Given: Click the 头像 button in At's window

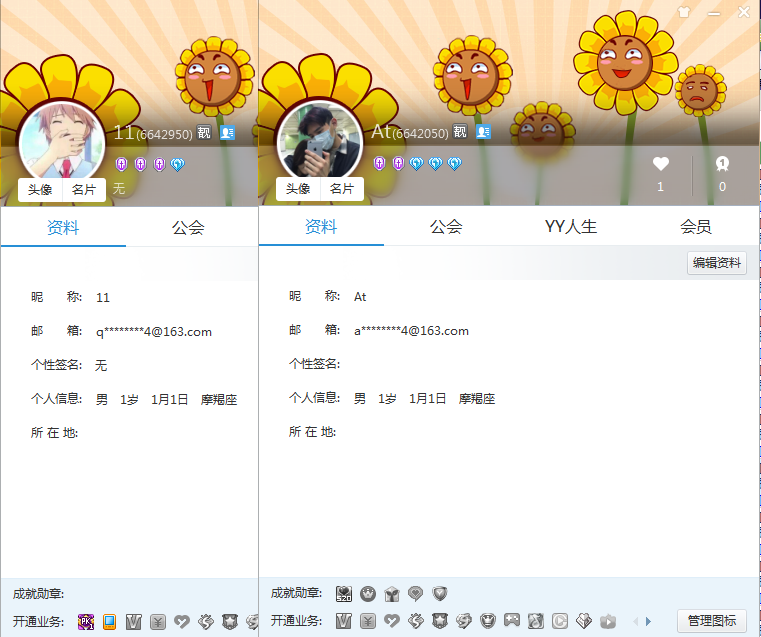Looking at the screenshot, I should click(298, 189).
